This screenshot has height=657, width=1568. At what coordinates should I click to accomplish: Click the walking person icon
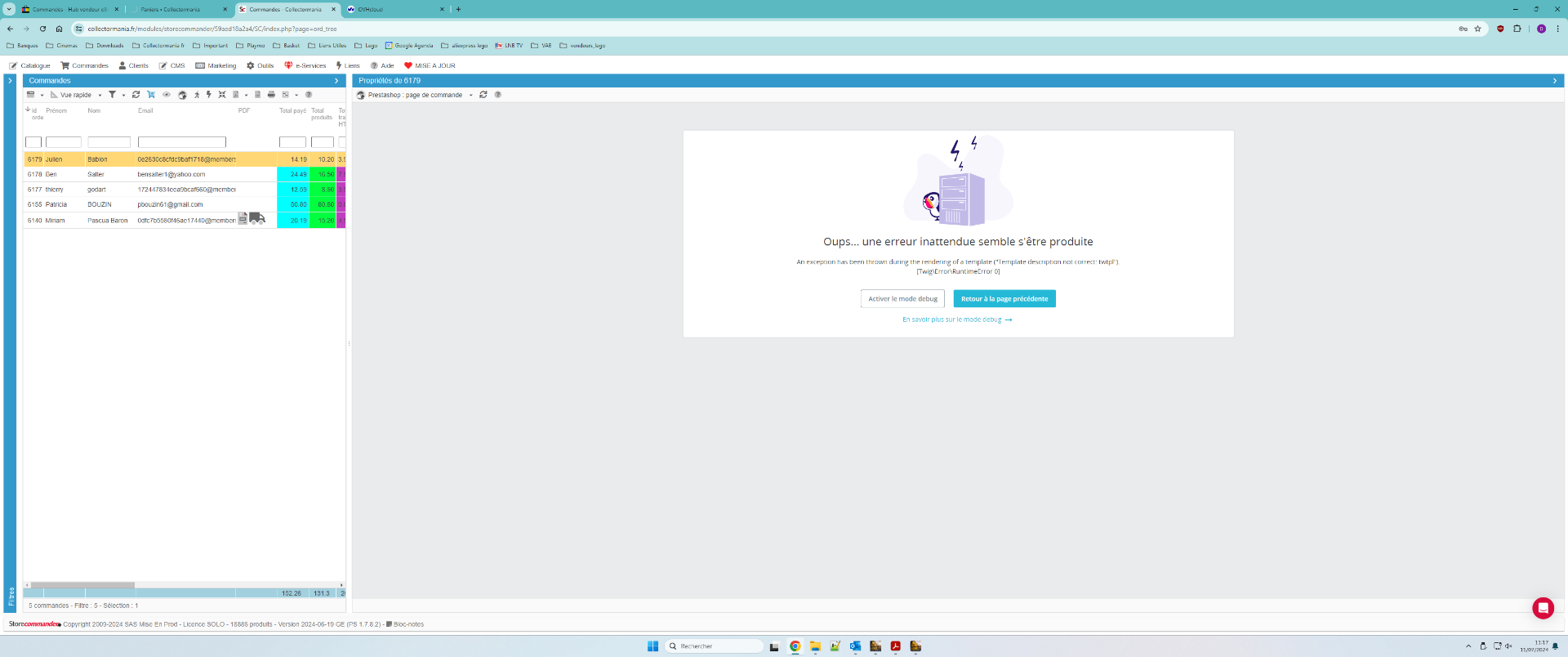pos(197,95)
